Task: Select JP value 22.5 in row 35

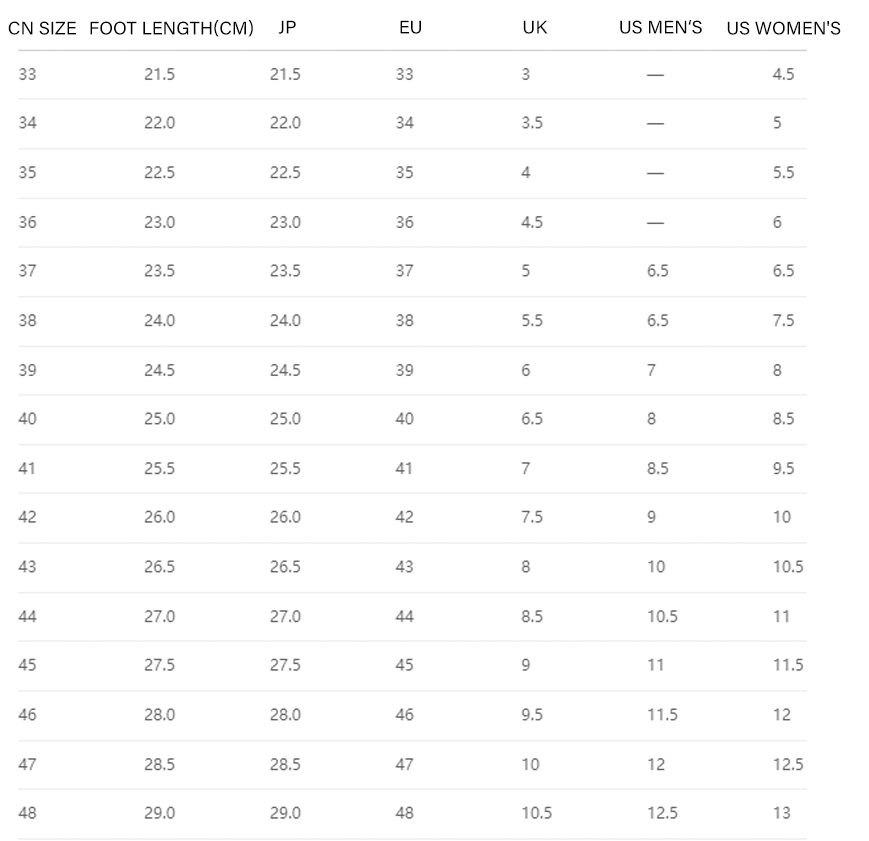Action: (x=285, y=172)
